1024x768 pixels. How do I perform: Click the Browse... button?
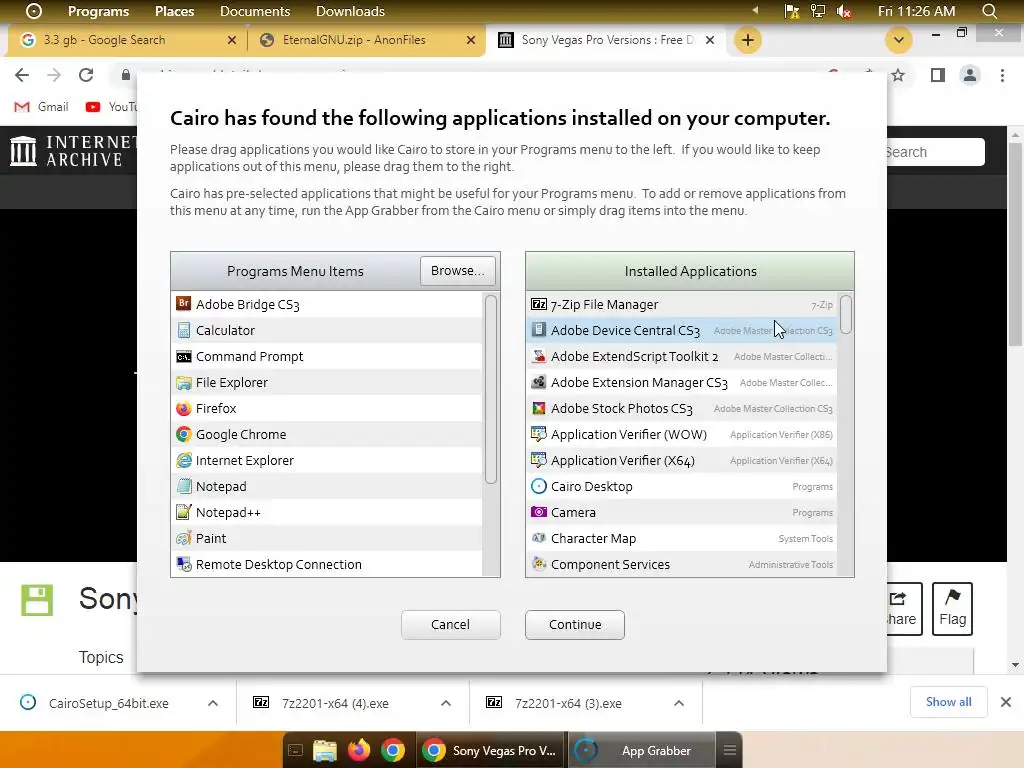(458, 270)
